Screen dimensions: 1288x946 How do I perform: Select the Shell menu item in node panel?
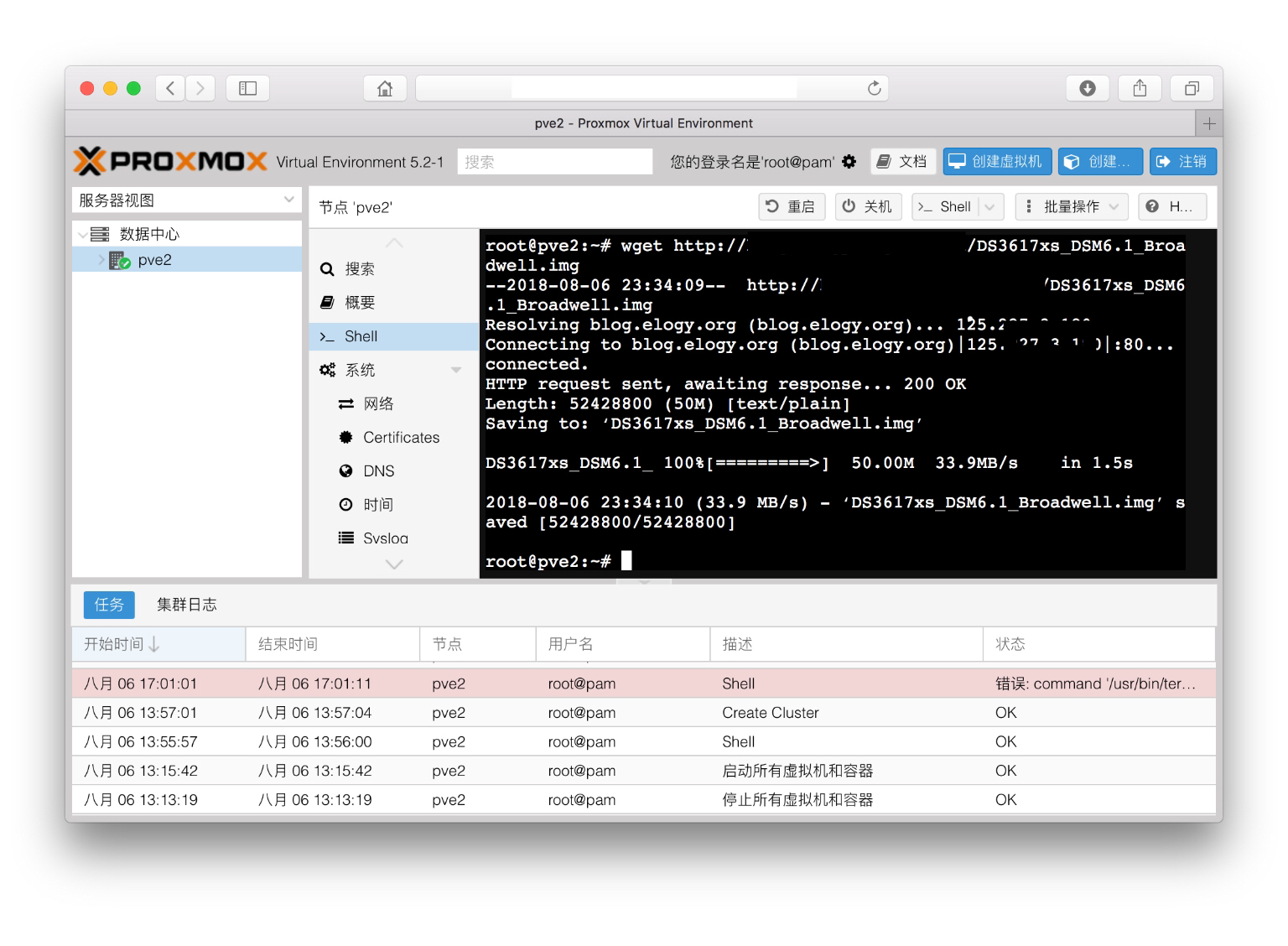(x=393, y=336)
